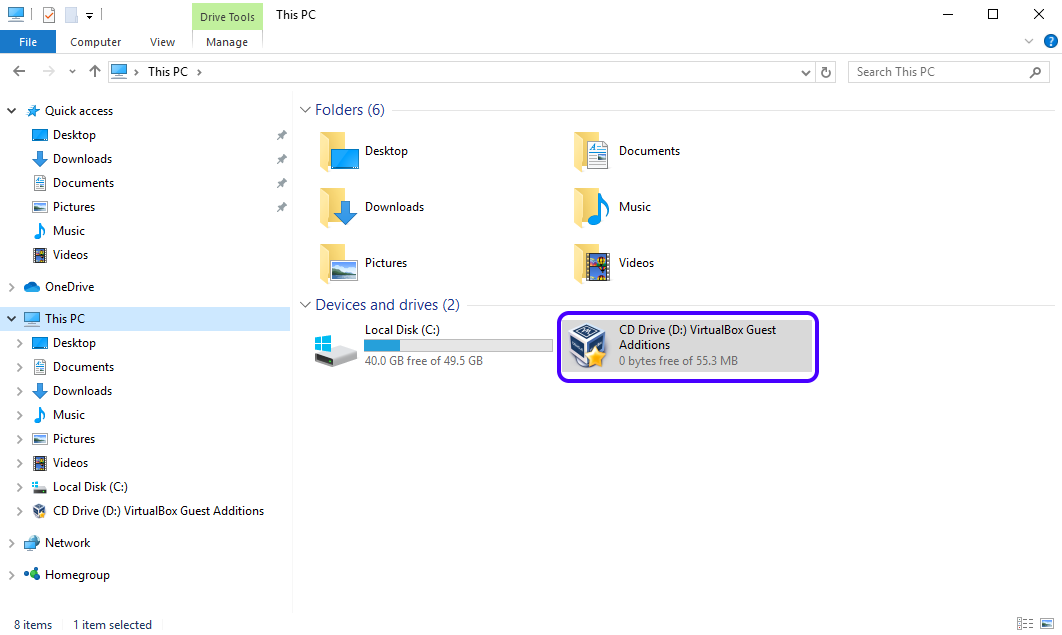This screenshot has height=635, width=1062.
Task: Click '40.0 GB free of 49.5 GB' text
Action: (x=423, y=361)
